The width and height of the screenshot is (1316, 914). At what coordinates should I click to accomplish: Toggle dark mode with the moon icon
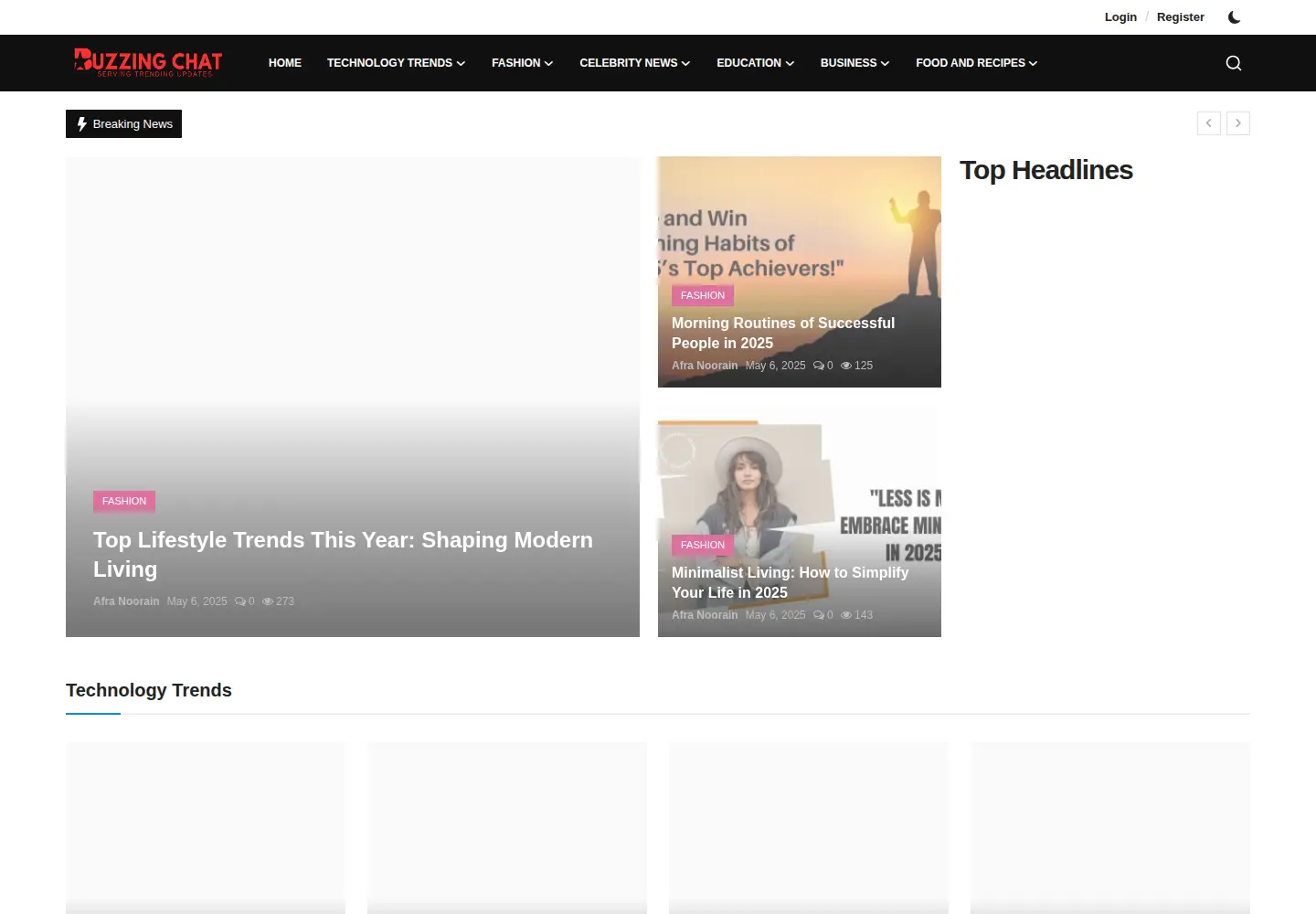coord(1234,17)
